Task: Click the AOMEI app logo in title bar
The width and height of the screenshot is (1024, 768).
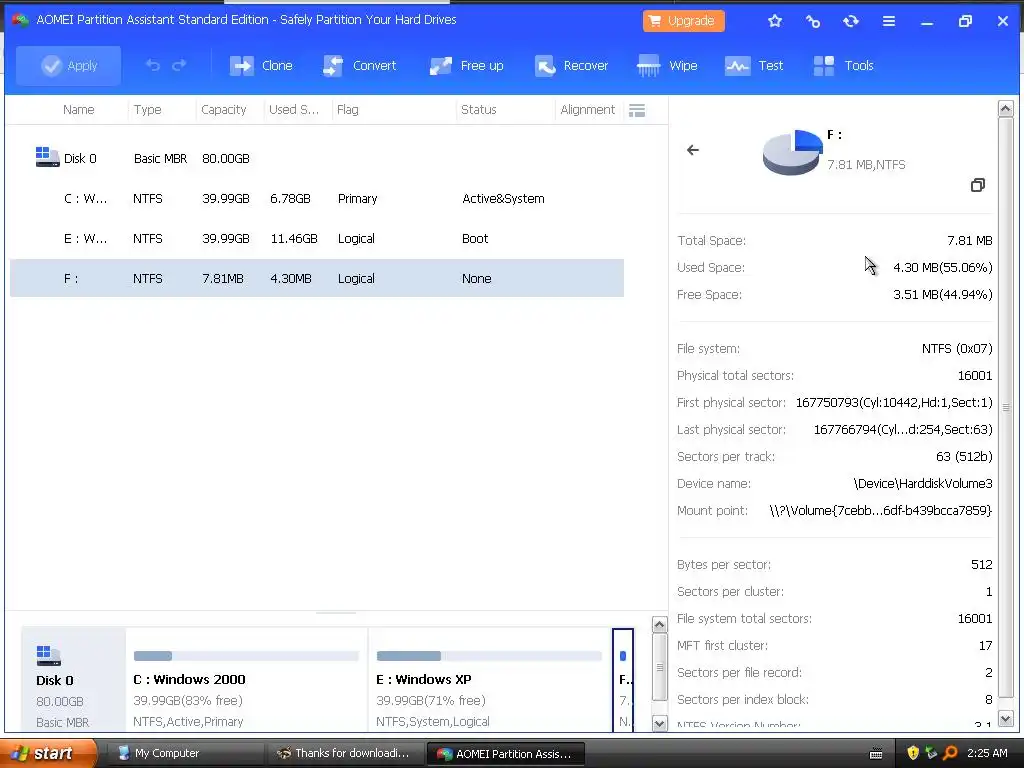Action: [x=20, y=20]
